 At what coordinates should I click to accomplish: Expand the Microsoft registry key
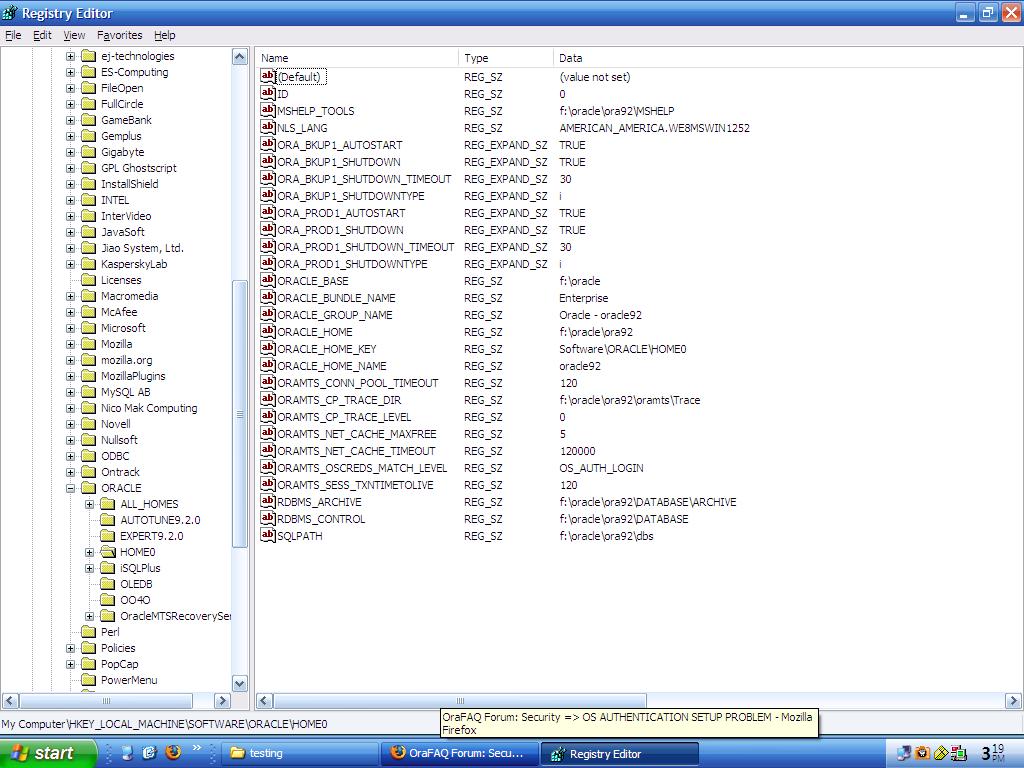pyautogui.click(x=71, y=328)
